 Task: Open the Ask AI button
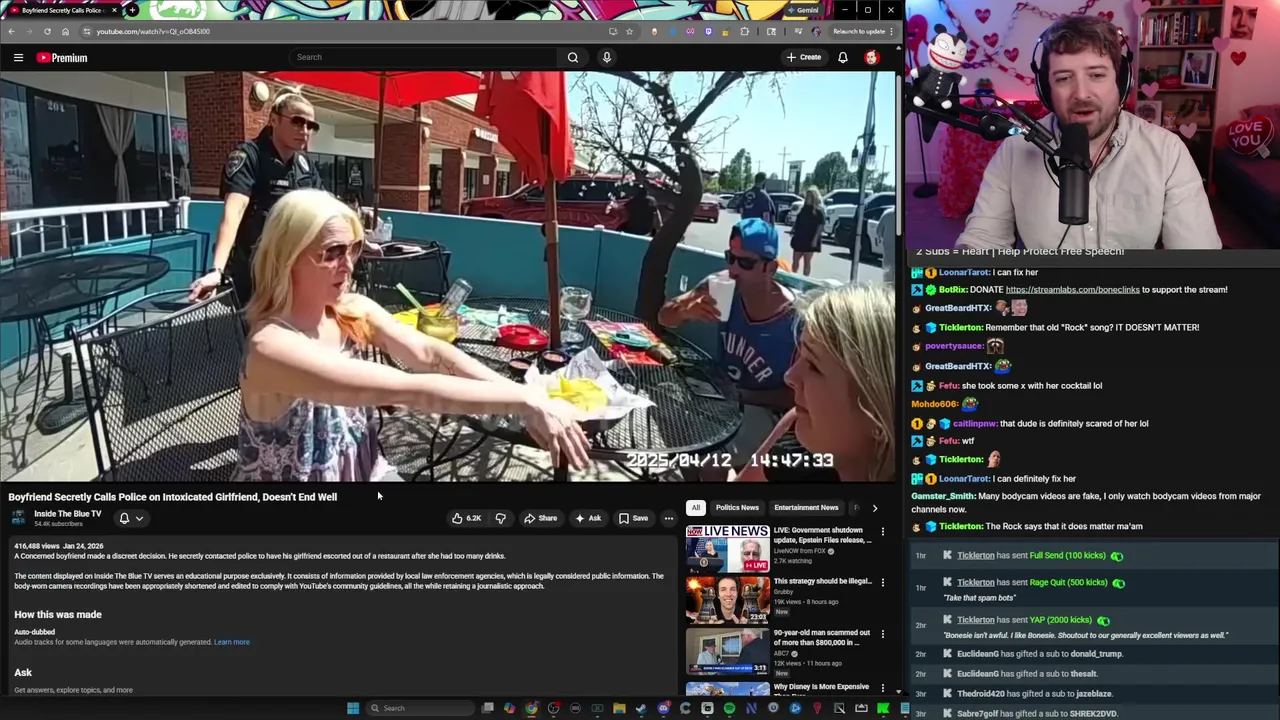pyautogui.click(x=588, y=518)
